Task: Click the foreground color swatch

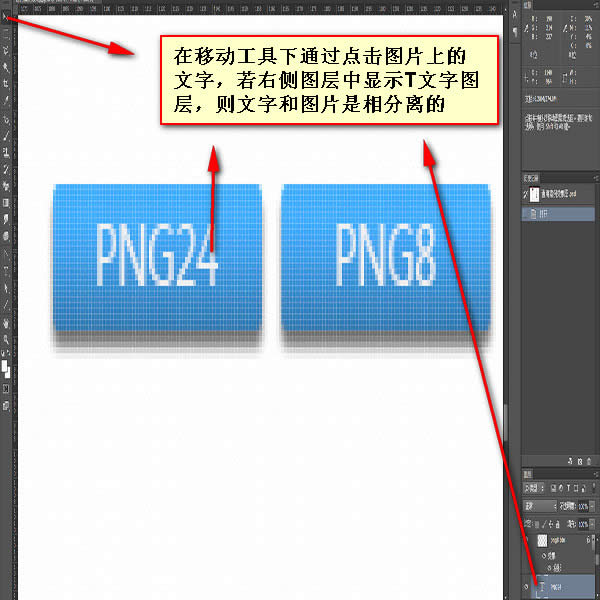Action: tap(5, 367)
